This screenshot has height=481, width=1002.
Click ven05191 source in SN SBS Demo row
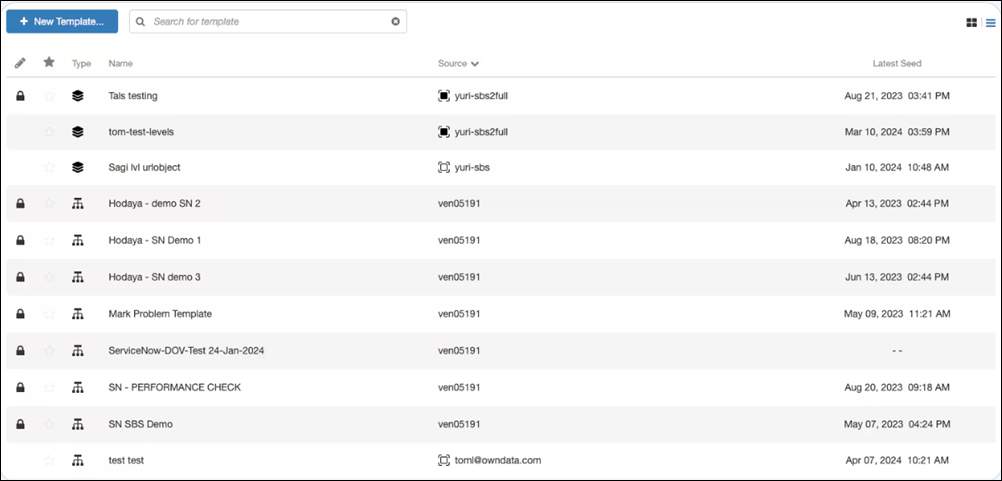point(459,424)
